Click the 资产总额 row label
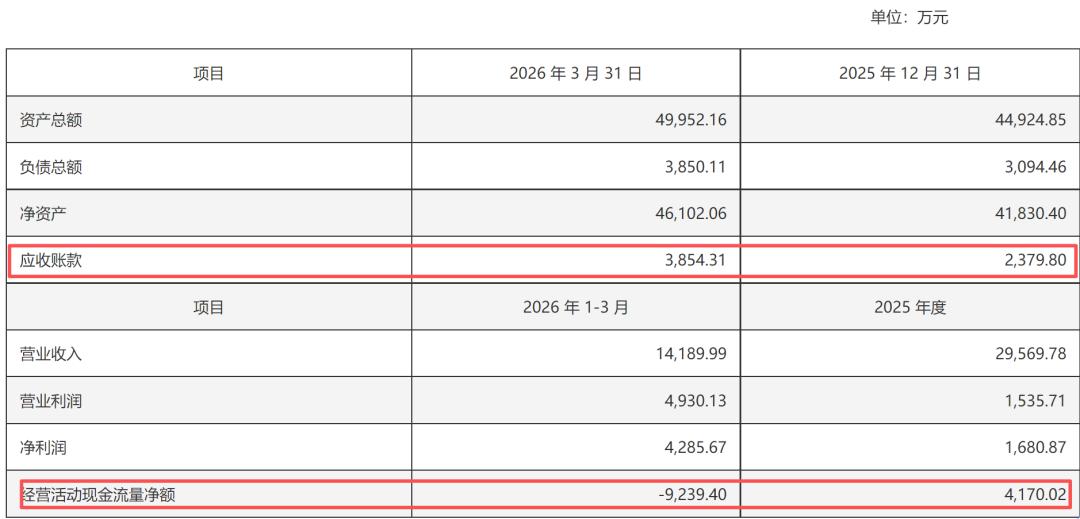The width and height of the screenshot is (1080, 519). coord(52,120)
